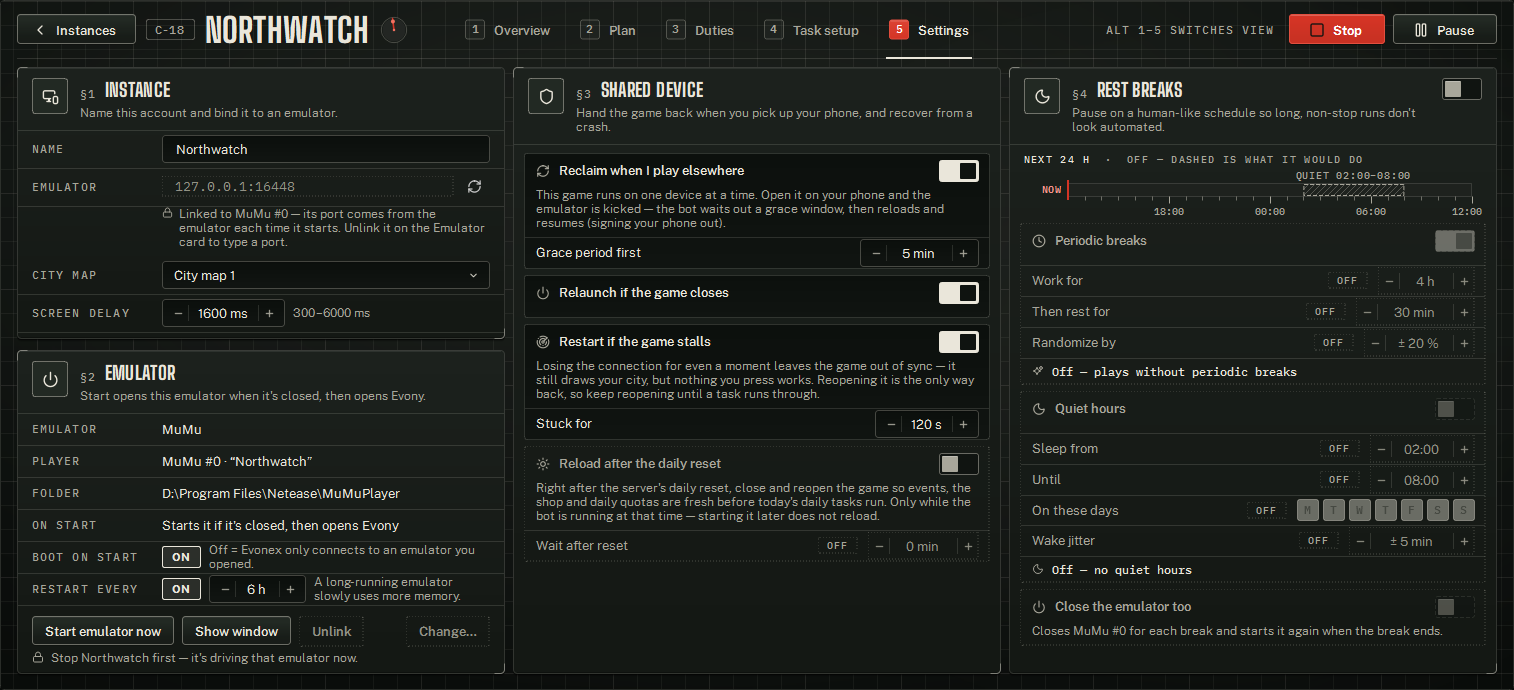Click the clock icon beside Periodic breaks
Viewport: 1514px width, 690px height.
pos(1039,241)
